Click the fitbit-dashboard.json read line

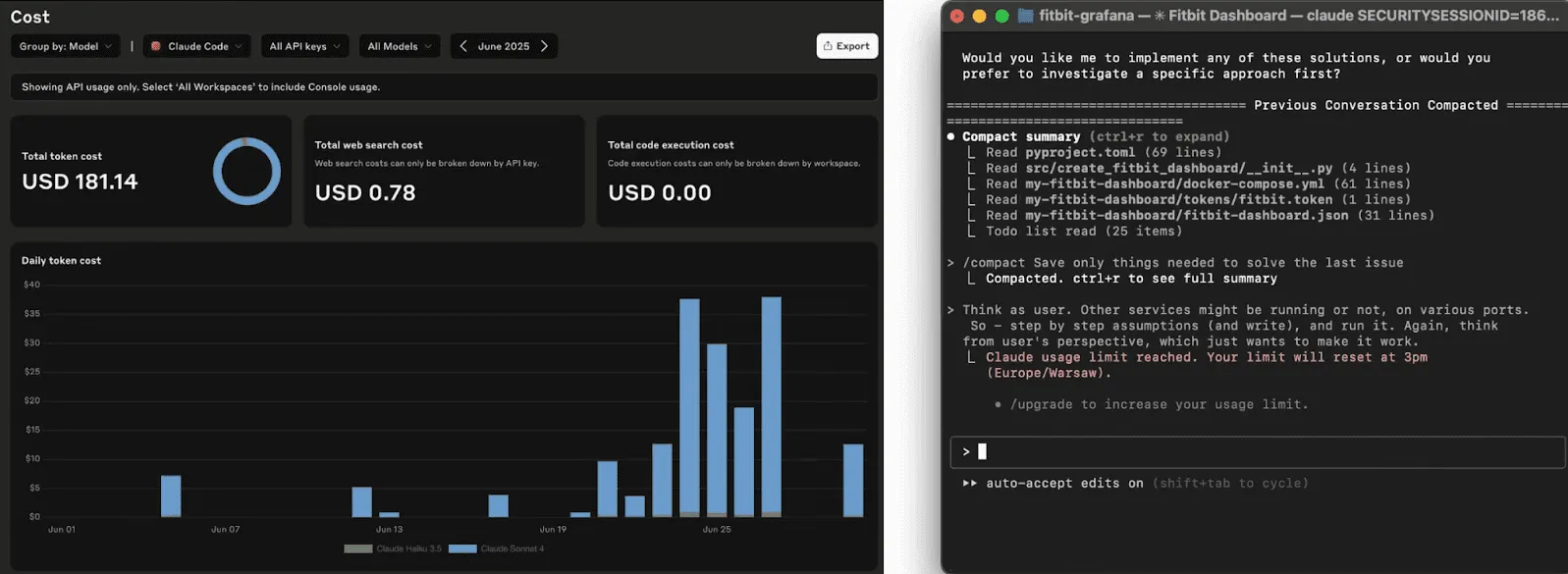1201,215
